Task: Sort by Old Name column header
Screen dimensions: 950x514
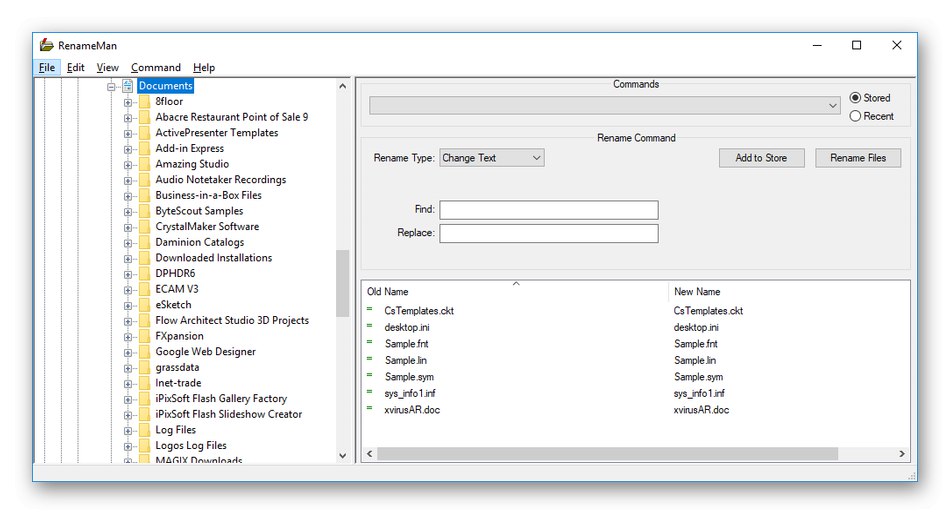Action: pyautogui.click(x=516, y=292)
